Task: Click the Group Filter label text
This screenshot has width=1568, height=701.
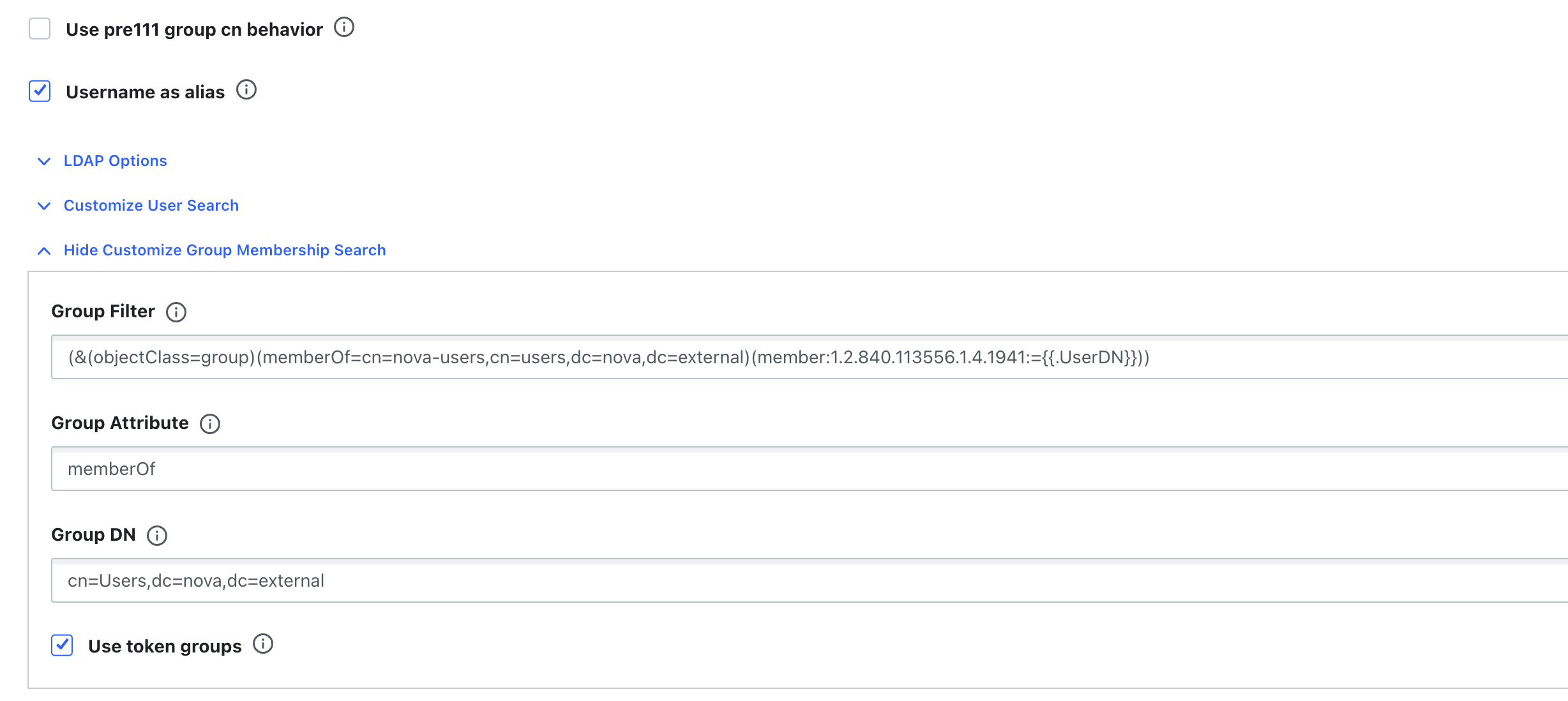Action: tap(103, 312)
